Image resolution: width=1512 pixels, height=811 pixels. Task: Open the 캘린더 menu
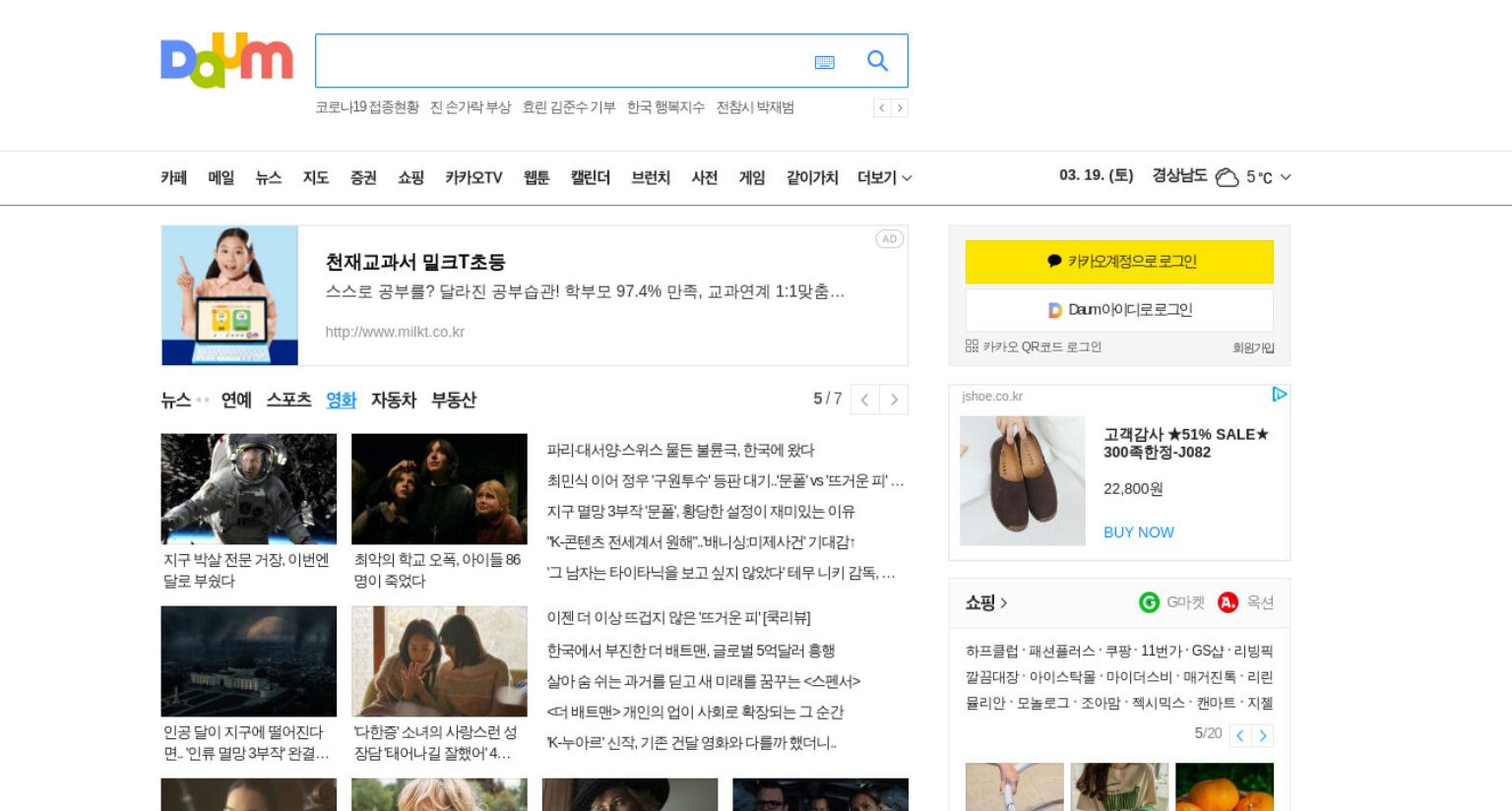pyautogui.click(x=591, y=178)
